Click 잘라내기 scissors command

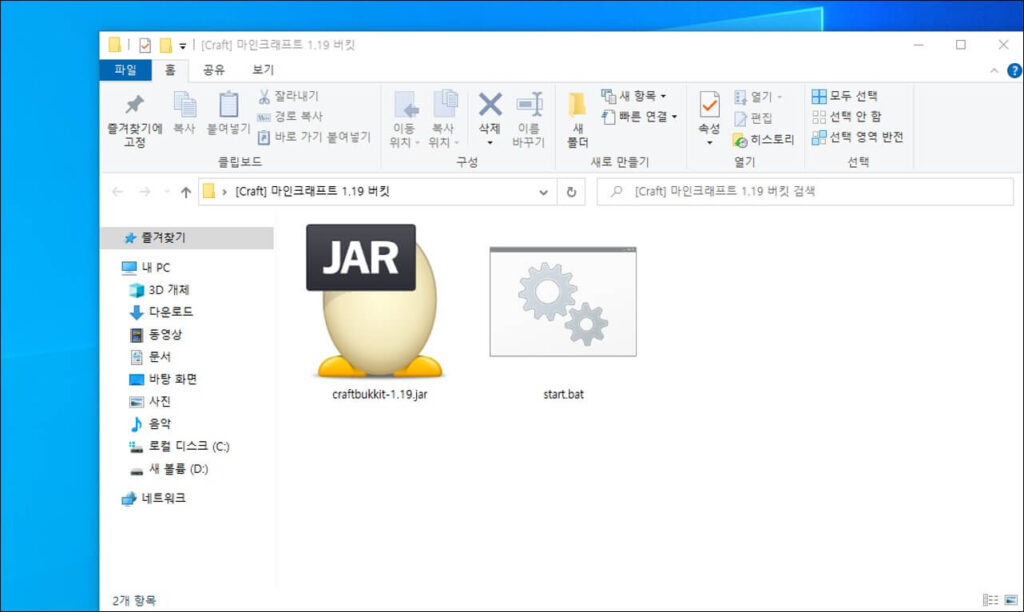pyautogui.click(x=288, y=96)
